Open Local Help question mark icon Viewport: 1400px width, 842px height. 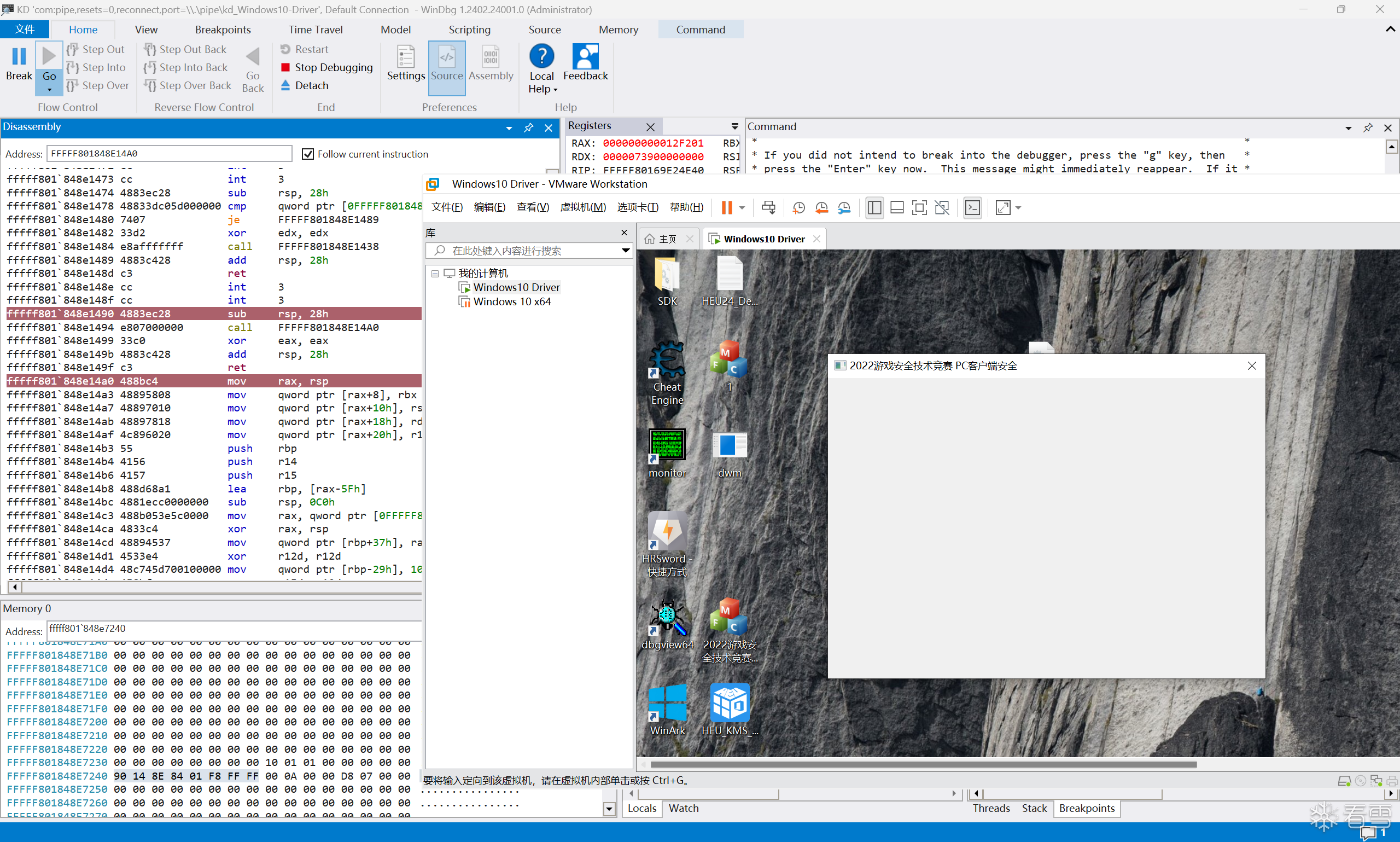[541, 56]
